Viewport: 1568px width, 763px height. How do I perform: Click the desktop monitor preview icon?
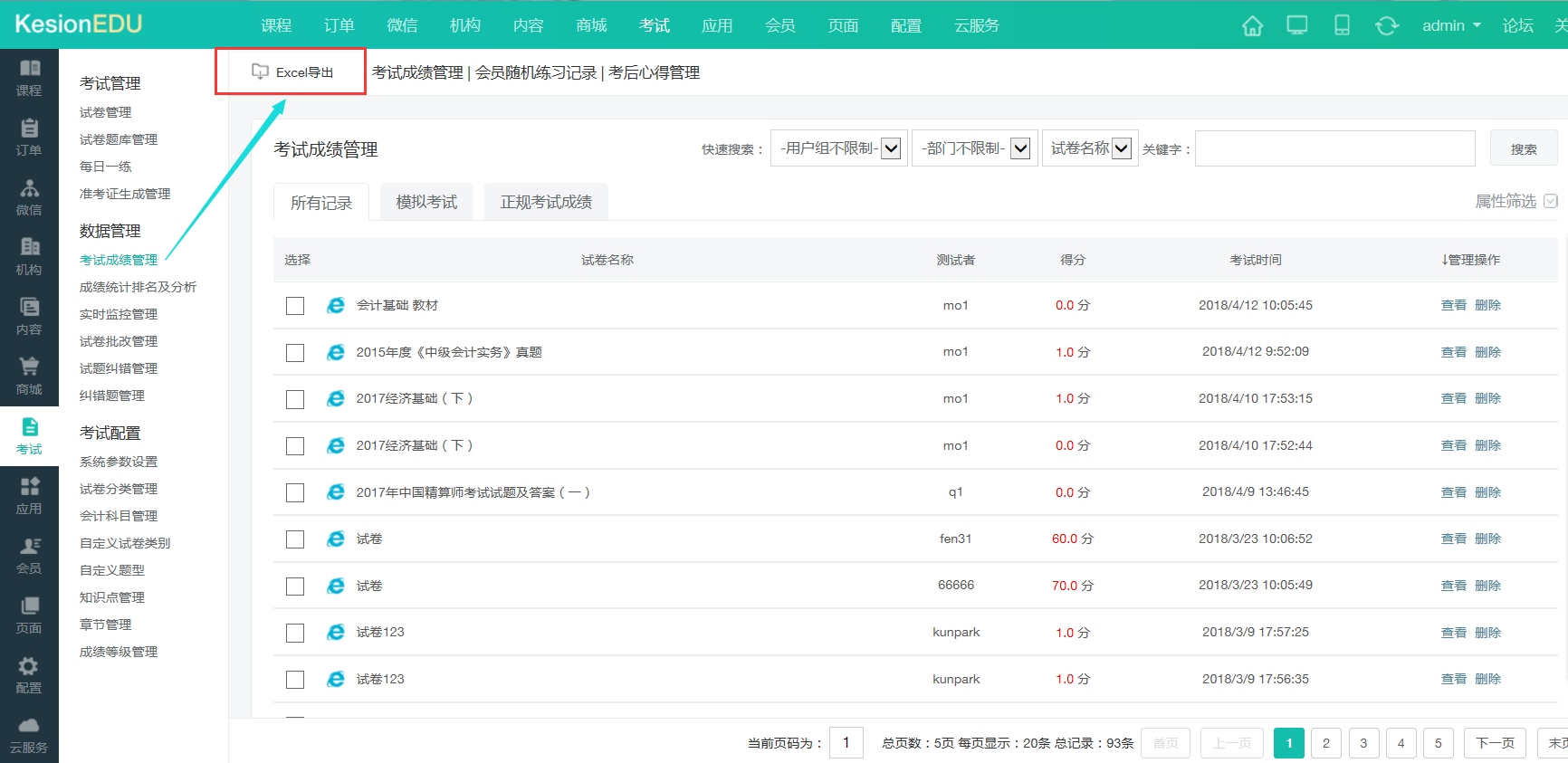[x=1296, y=25]
